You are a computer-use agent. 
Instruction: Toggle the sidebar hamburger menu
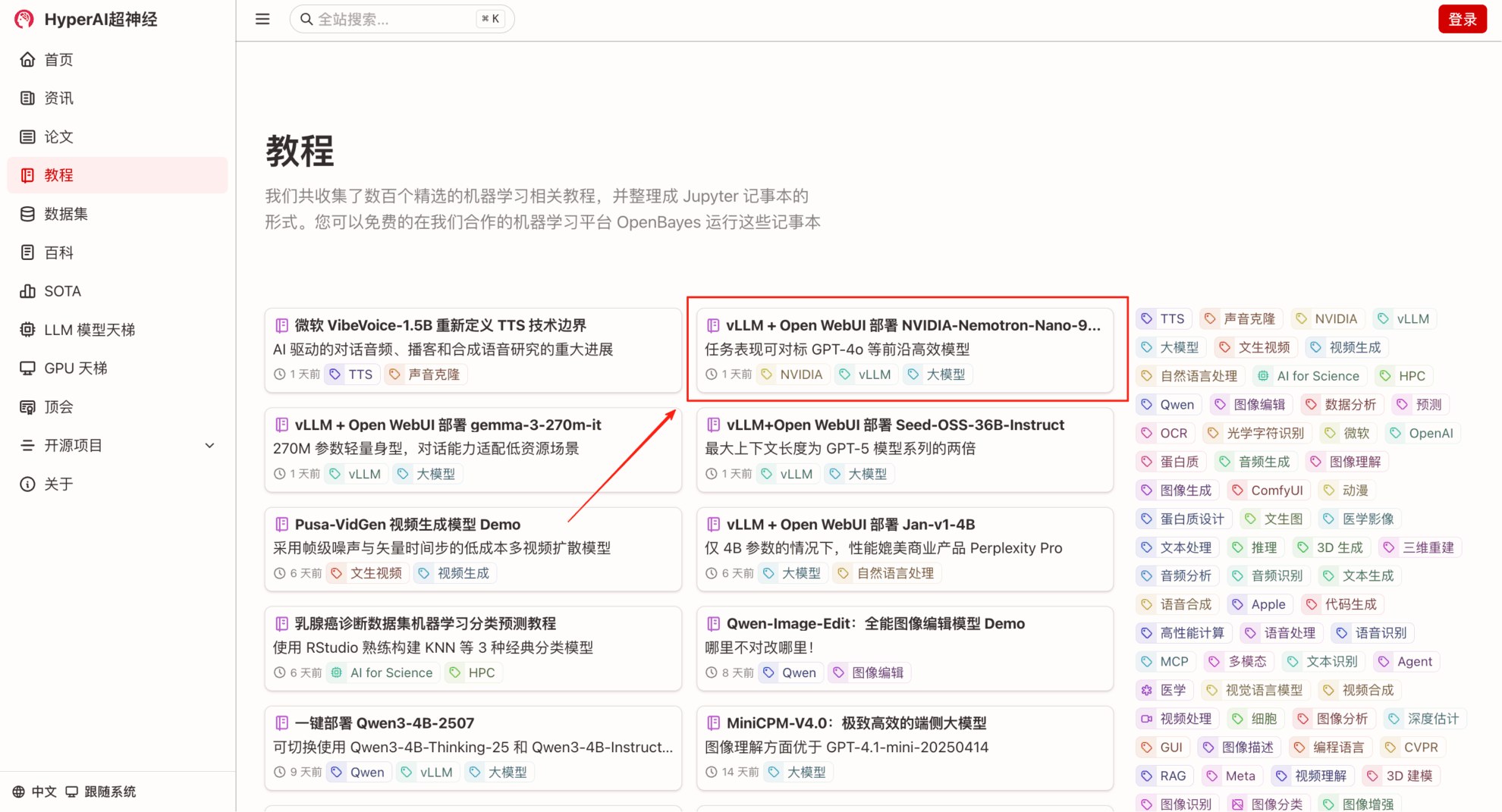click(x=262, y=19)
